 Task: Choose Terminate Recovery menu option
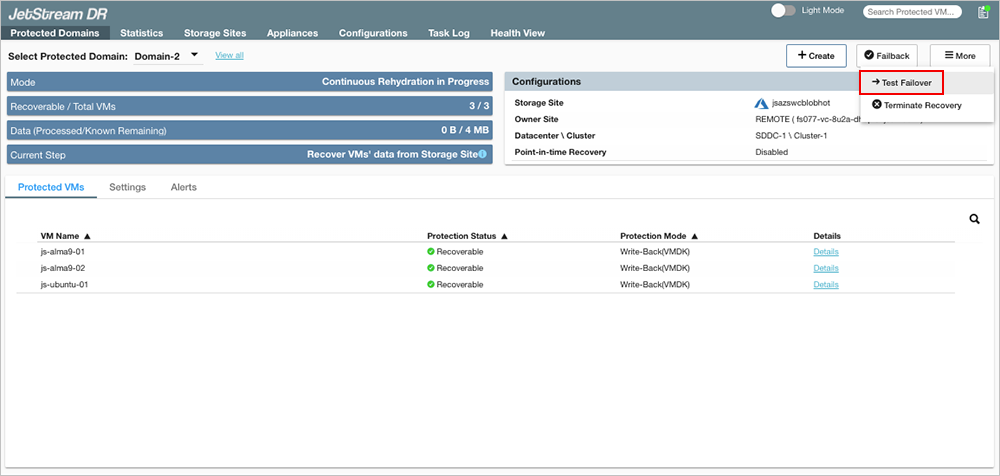pyautogui.click(x=916, y=105)
